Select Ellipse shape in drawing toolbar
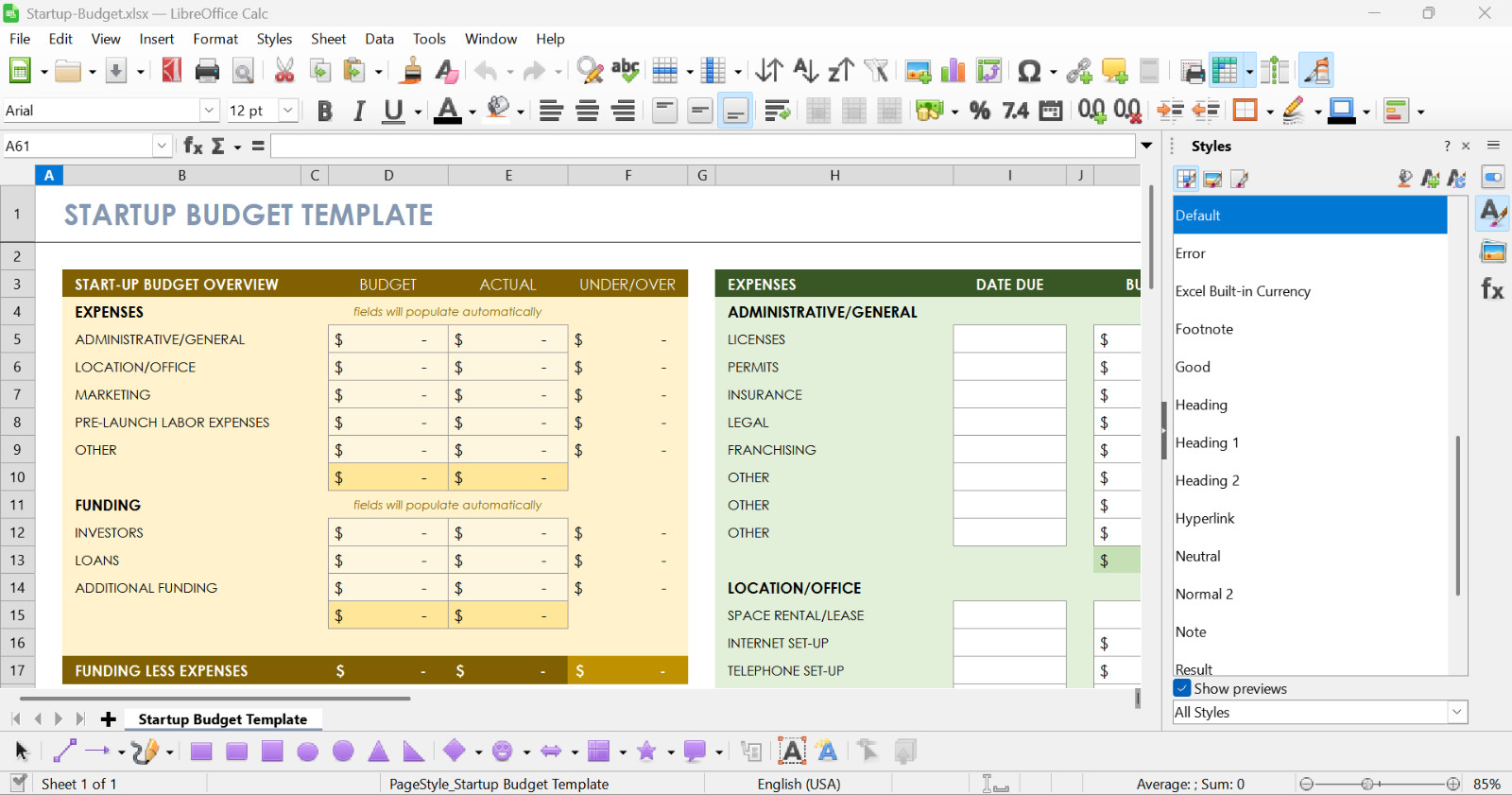 point(308,752)
